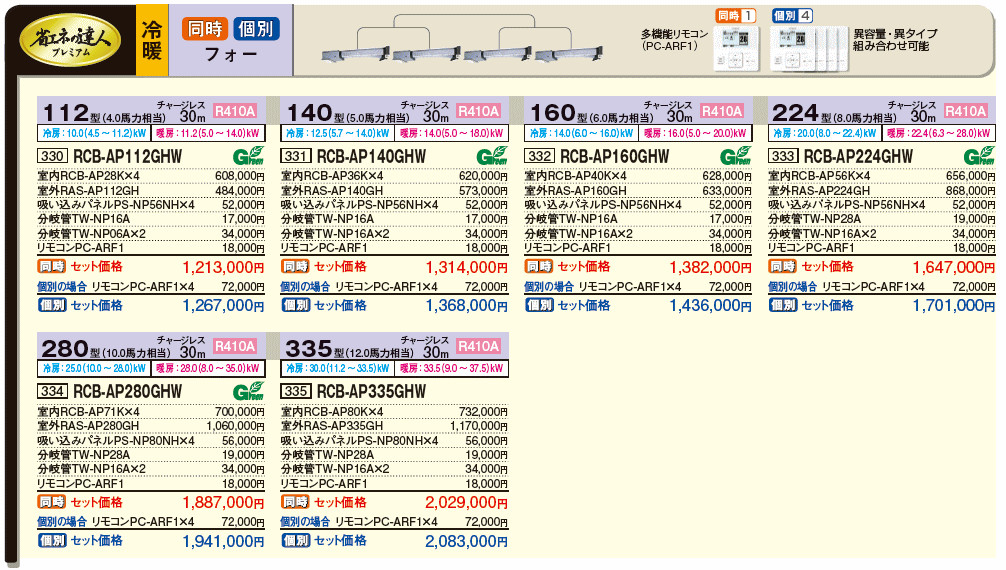Click the row 室外RAS-AP335GH
Screen dimensions: 1006x570
395,426
